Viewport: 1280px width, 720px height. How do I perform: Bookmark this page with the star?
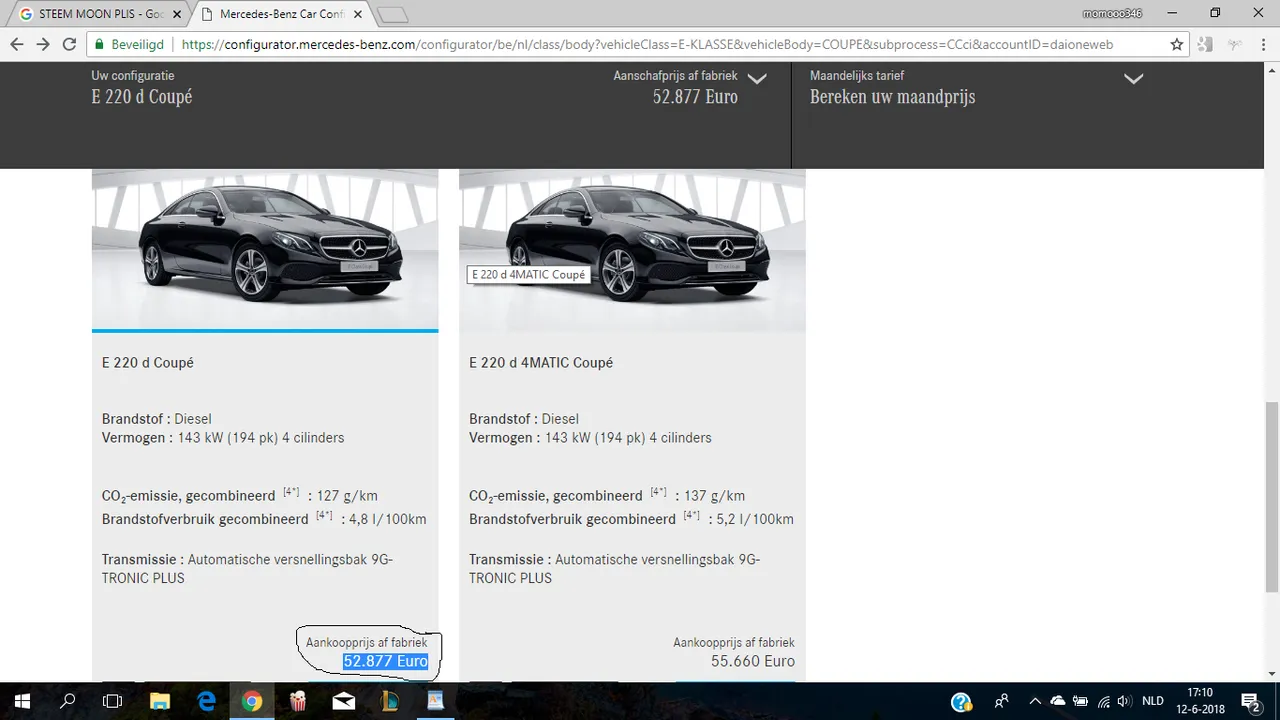click(1177, 45)
